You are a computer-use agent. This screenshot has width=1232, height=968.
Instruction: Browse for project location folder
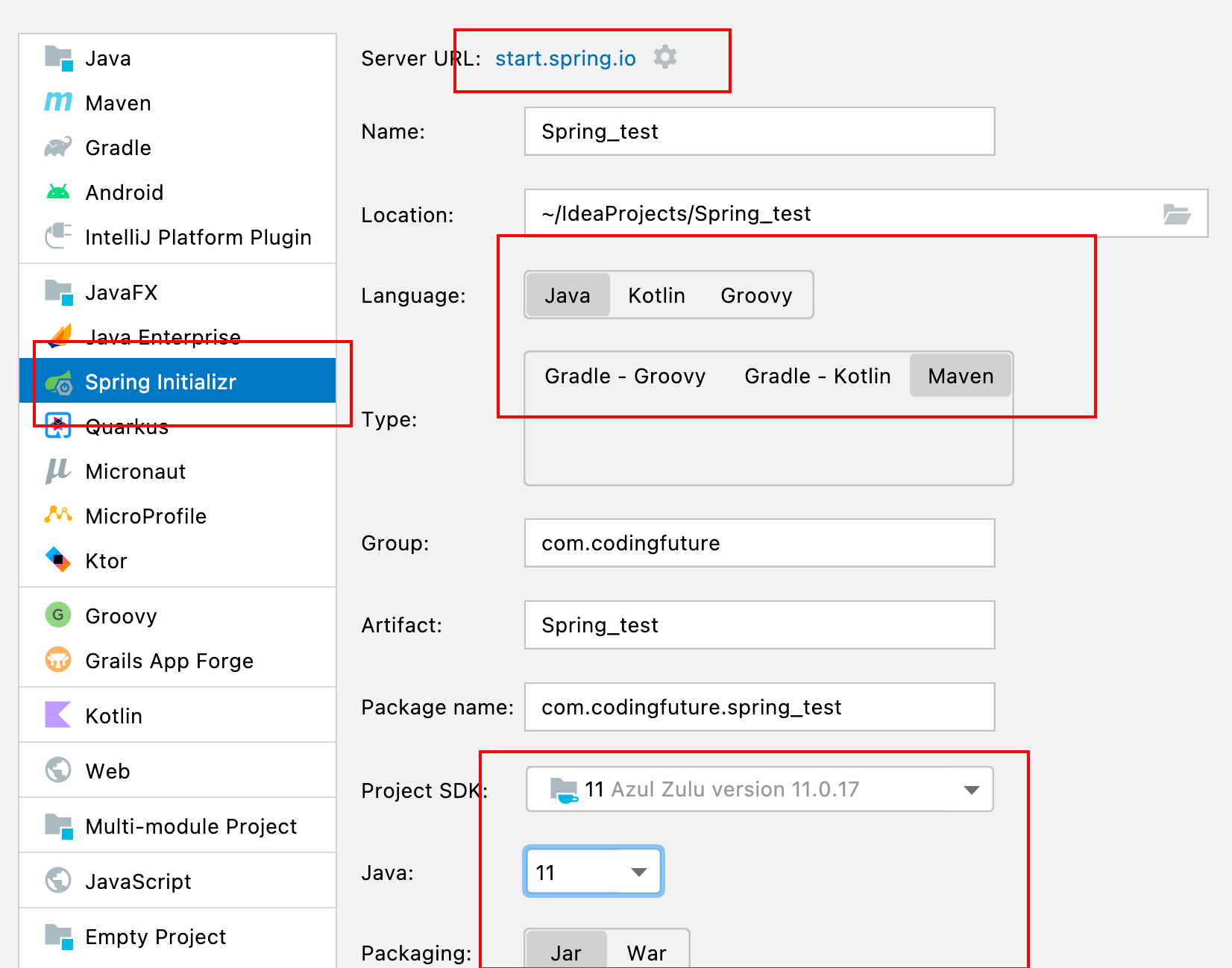pyautogui.click(x=1177, y=214)
